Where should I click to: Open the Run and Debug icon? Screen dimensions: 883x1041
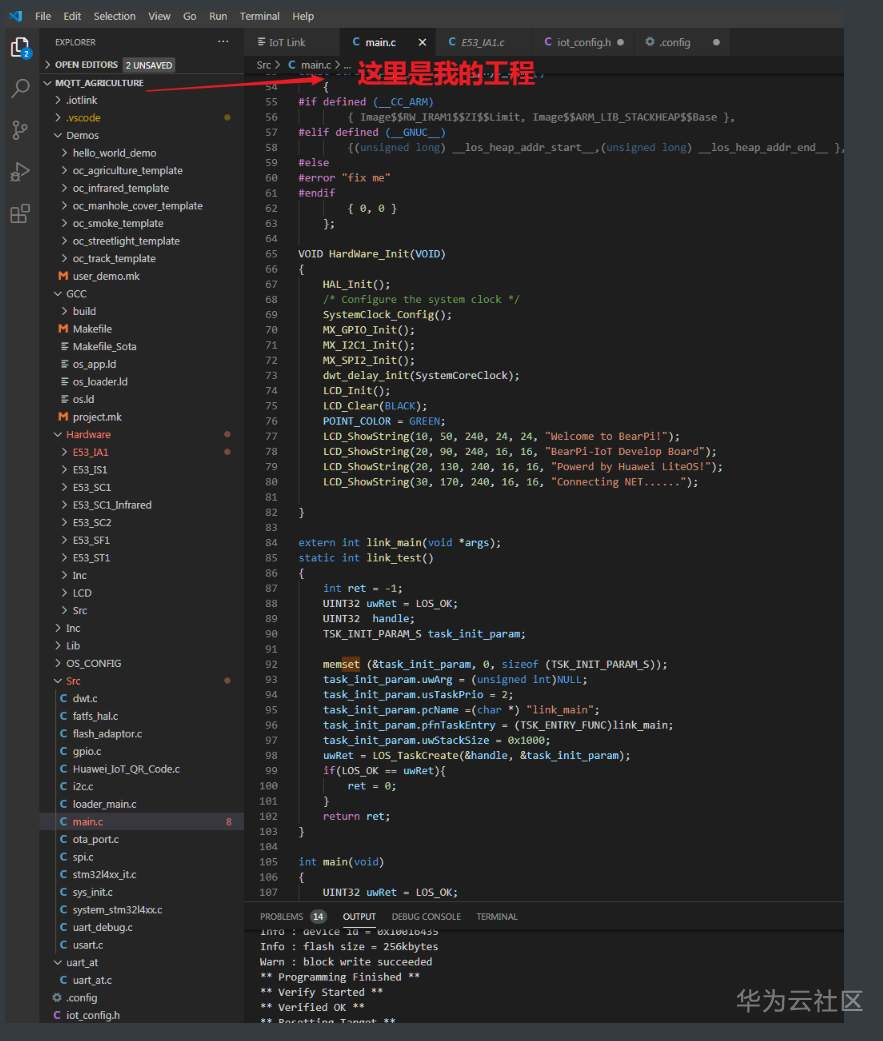pos(20,172)
